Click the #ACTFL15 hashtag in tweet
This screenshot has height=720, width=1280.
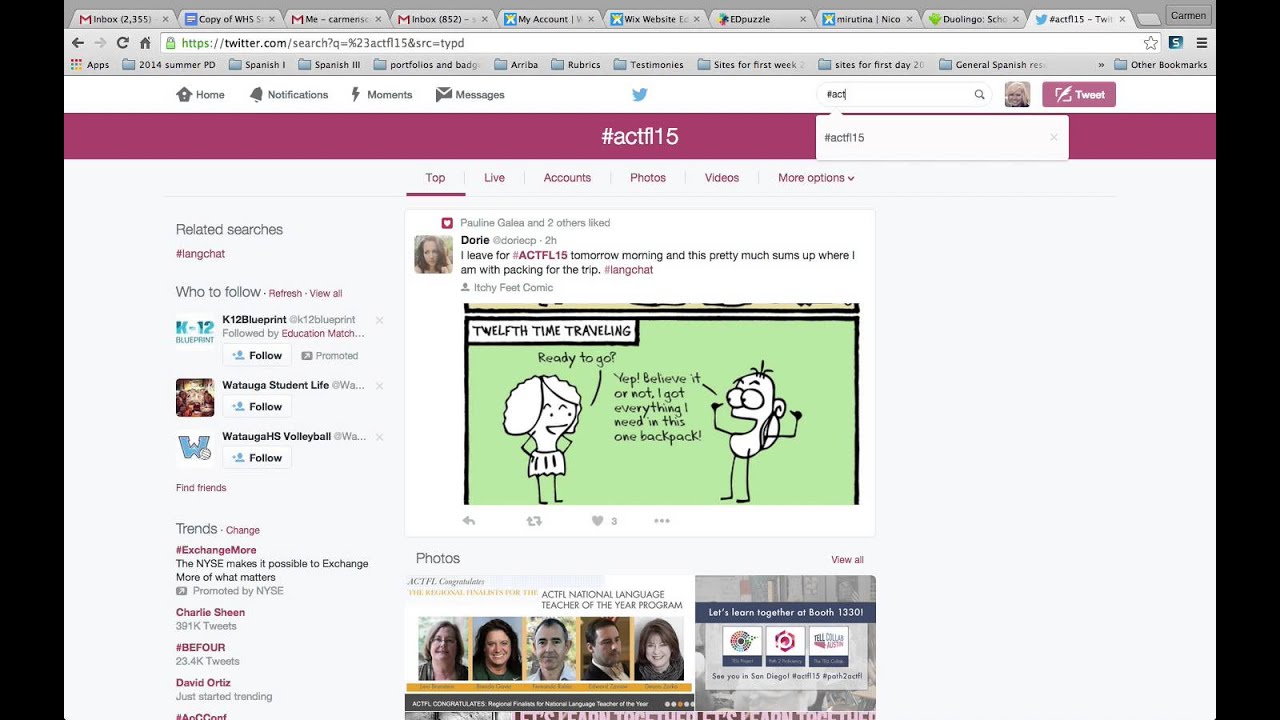click(540, 256)
